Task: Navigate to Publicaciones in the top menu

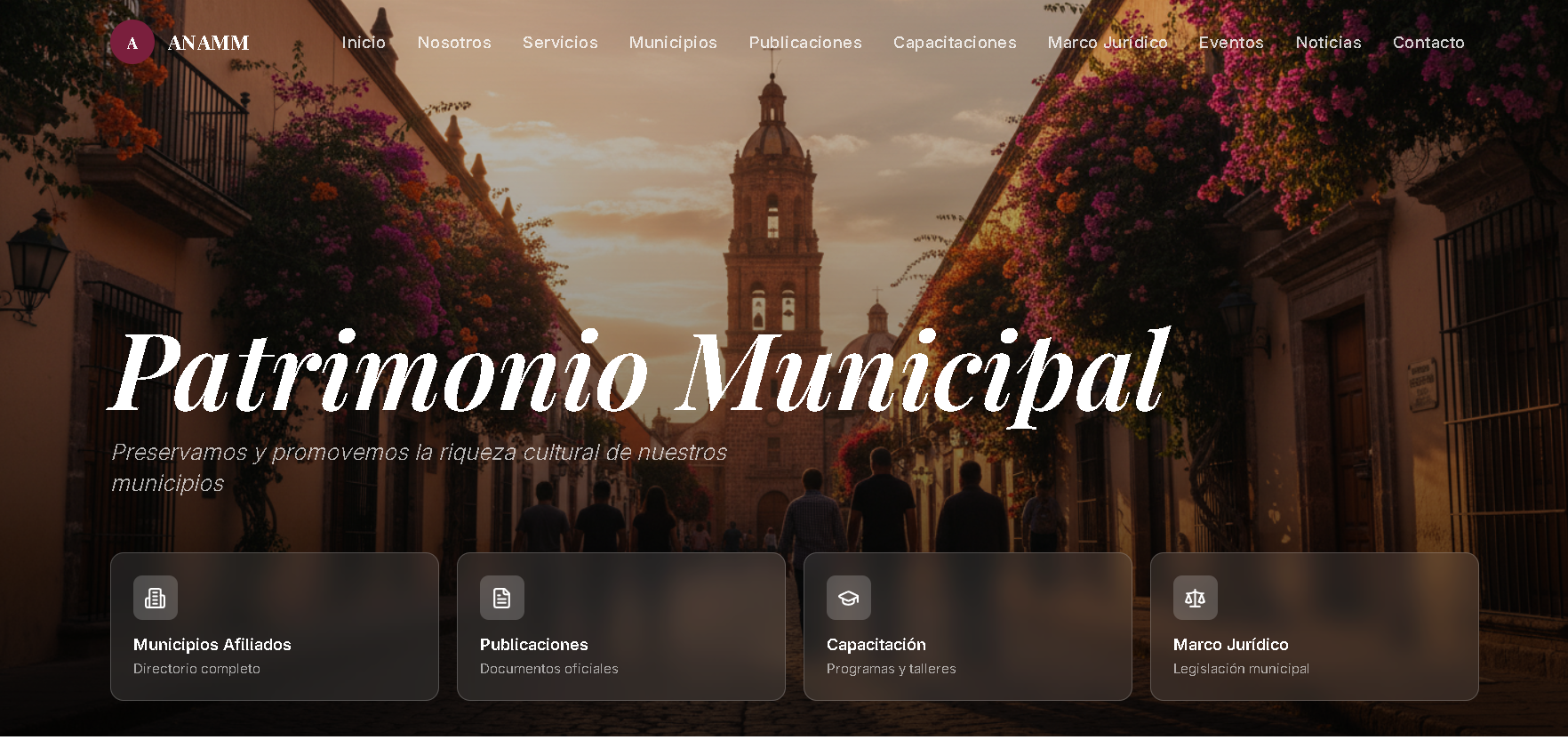Action: coord(805,43)
